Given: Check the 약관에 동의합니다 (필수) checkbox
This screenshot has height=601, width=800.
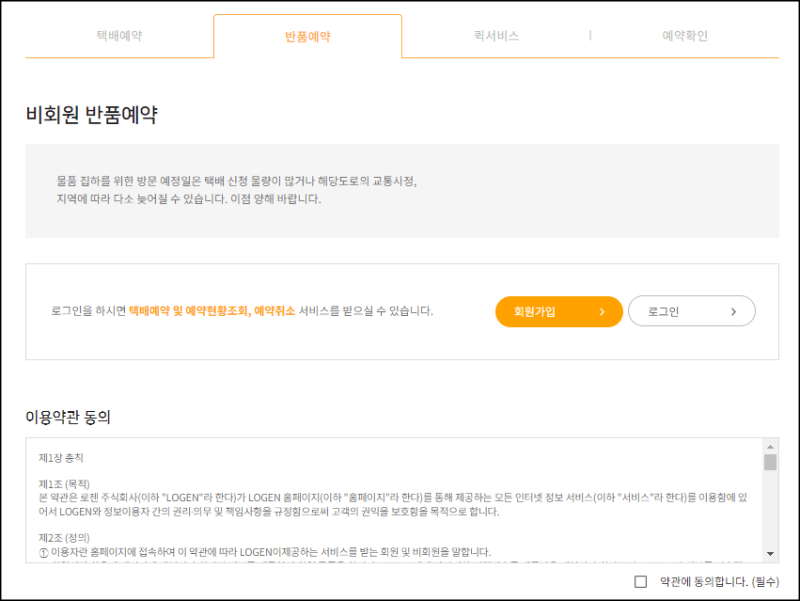Looking at the screenshot, I should click(641, 582).
